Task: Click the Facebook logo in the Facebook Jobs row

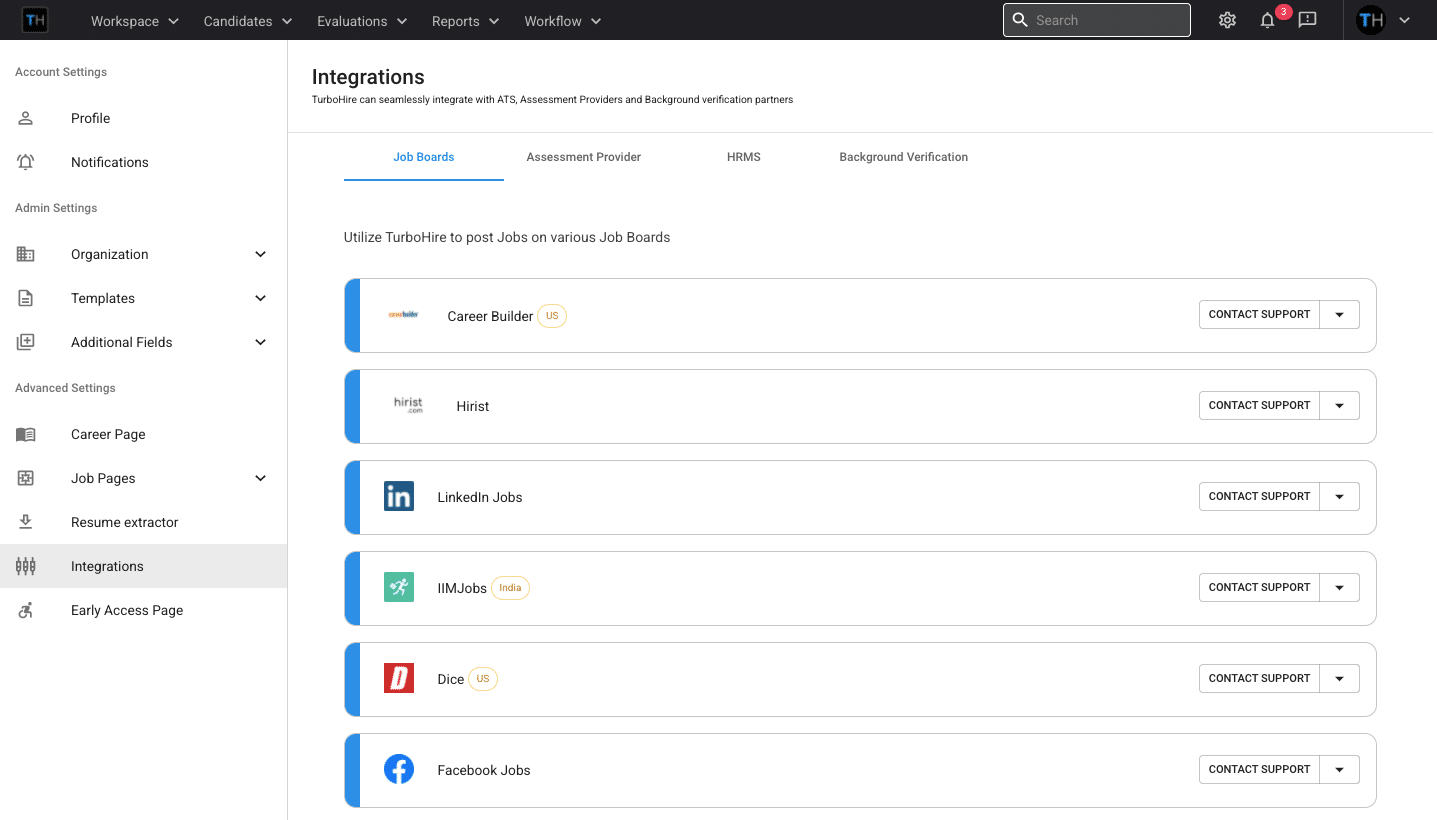Action: (x=398, y=769)
